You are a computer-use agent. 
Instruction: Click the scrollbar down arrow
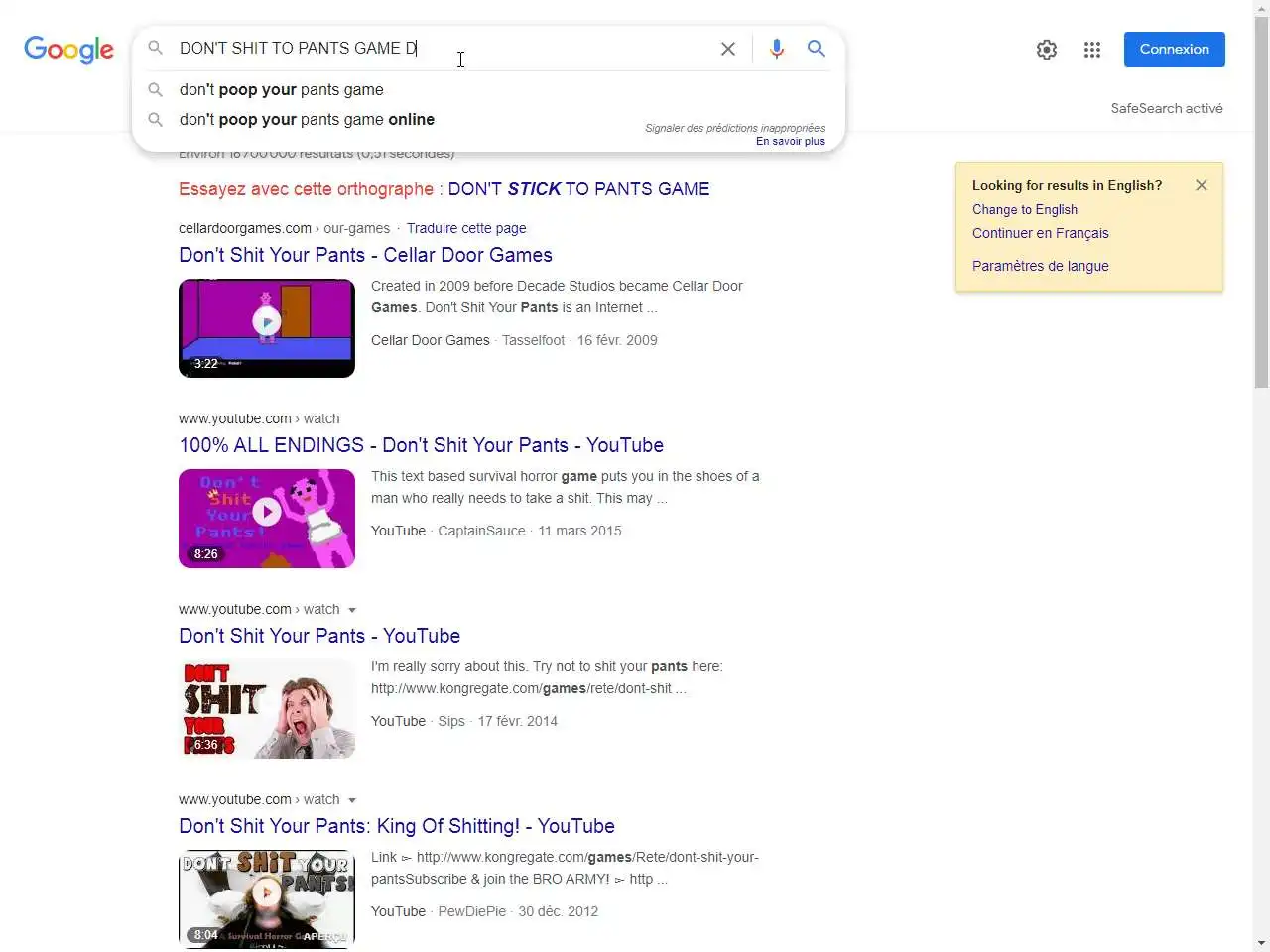click(x=1261, y=943)
